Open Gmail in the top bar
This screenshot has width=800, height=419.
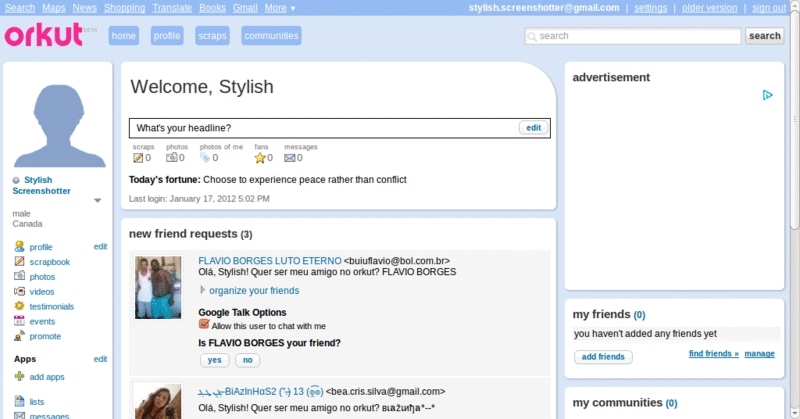point(245,8)
